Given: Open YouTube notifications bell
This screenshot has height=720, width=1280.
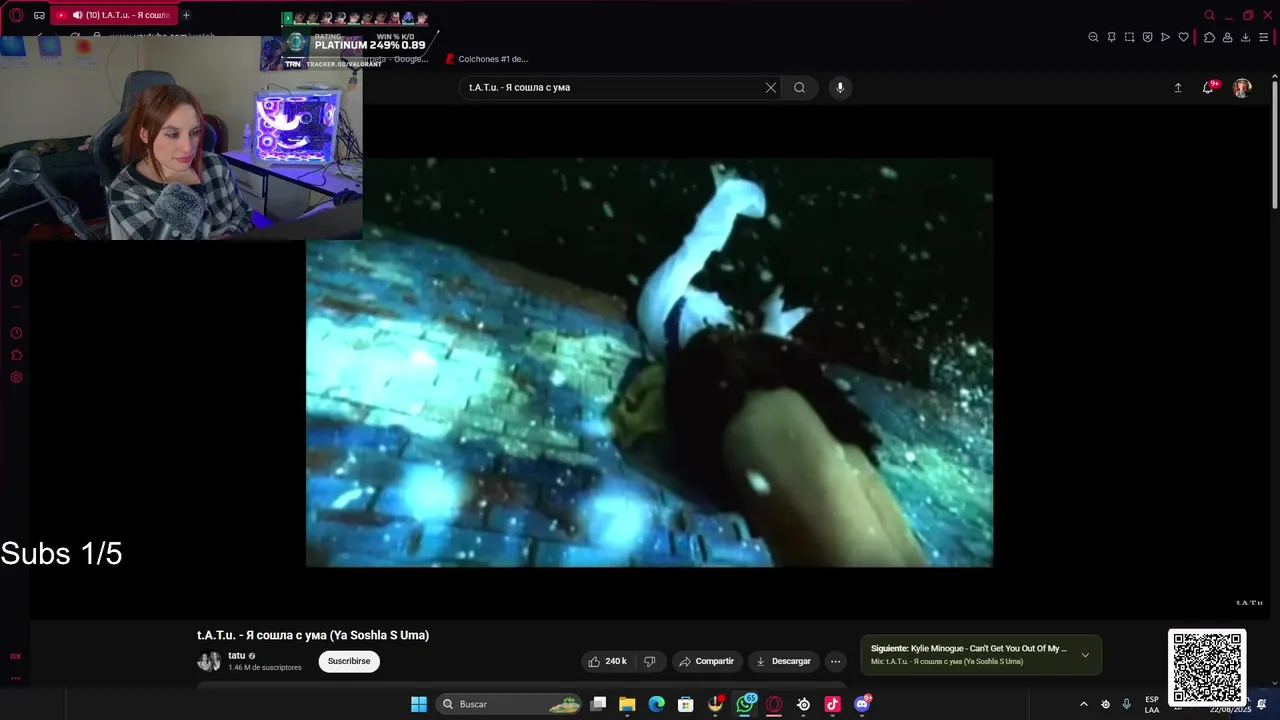Looking at the screenshot, I should (x=1208, y=88).
